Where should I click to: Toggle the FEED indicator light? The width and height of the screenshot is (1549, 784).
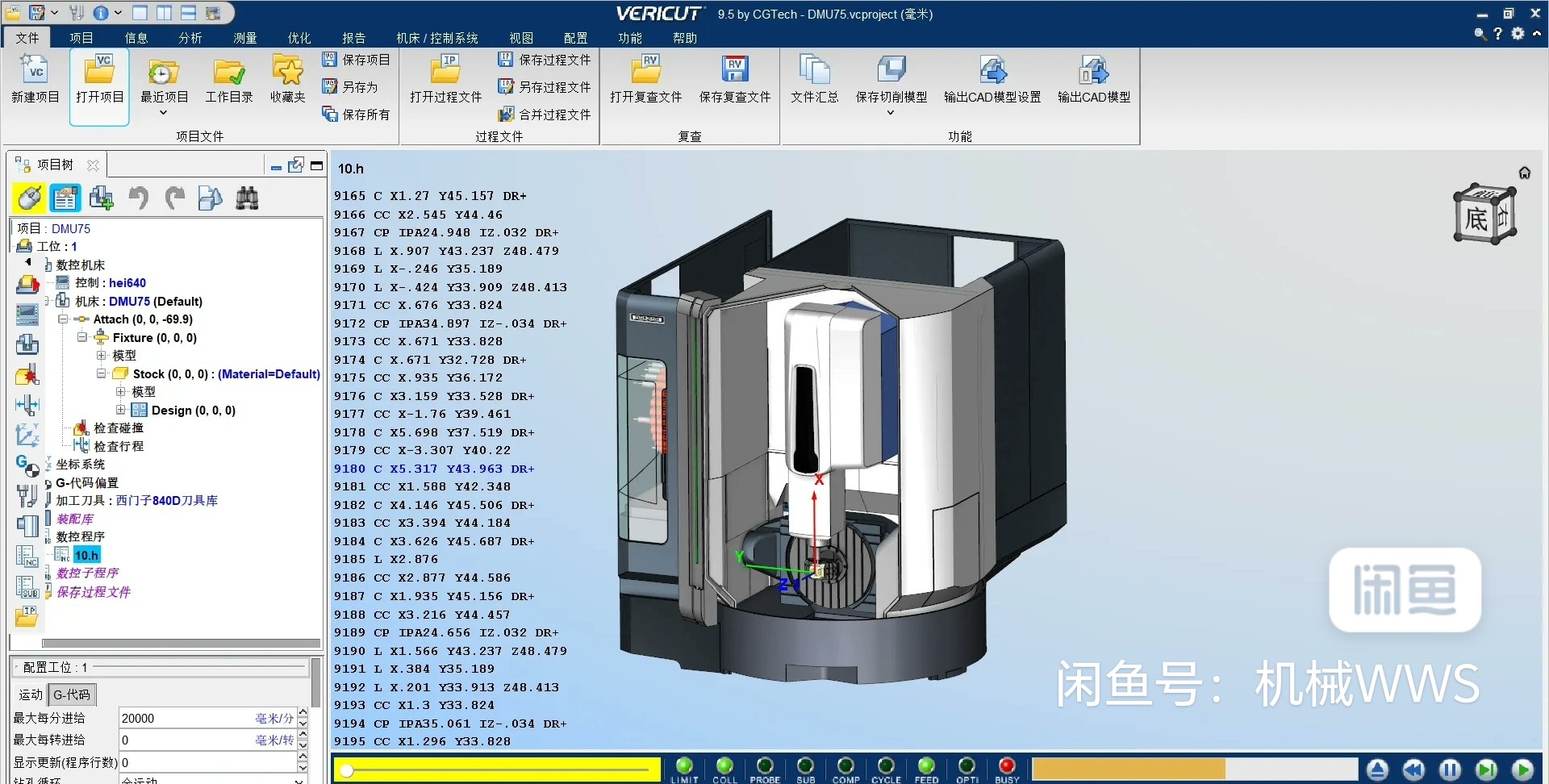(x=926, y=766)
